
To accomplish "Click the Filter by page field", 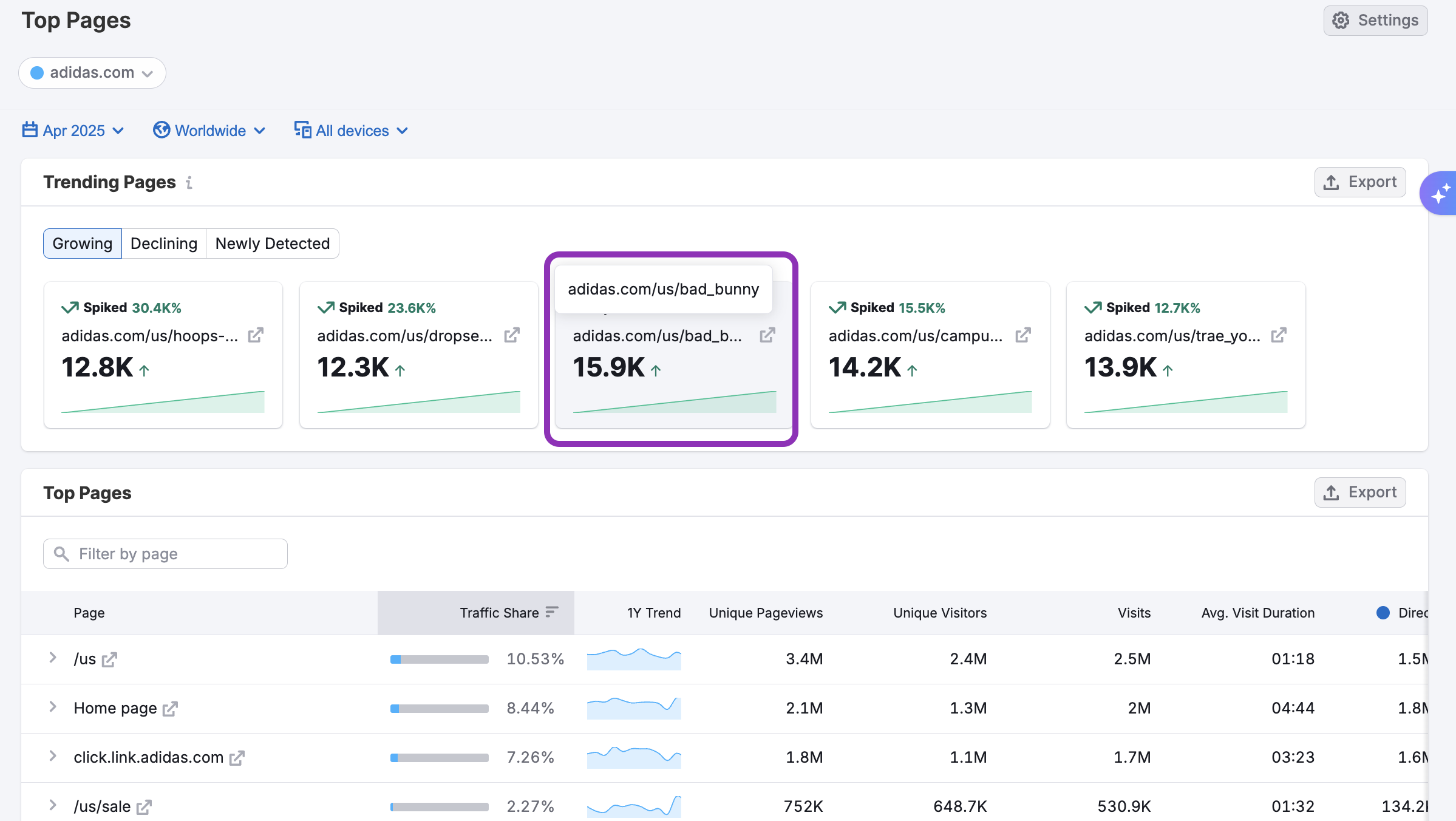I will click(165, 554).
